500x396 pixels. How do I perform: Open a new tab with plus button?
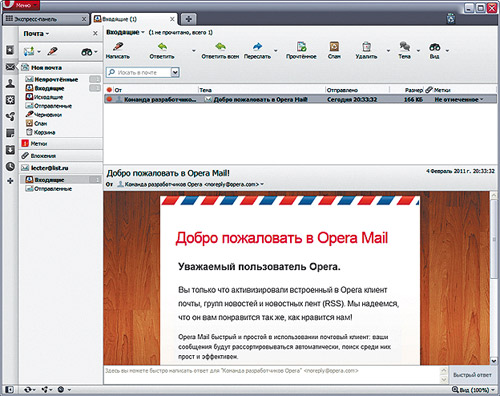[x=189, y=19]
